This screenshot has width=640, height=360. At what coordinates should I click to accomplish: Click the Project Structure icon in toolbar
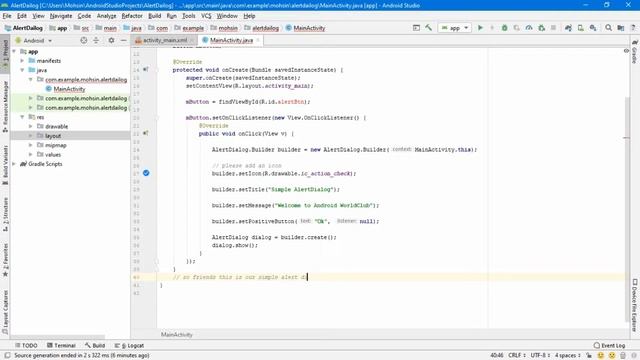(620, 28)
